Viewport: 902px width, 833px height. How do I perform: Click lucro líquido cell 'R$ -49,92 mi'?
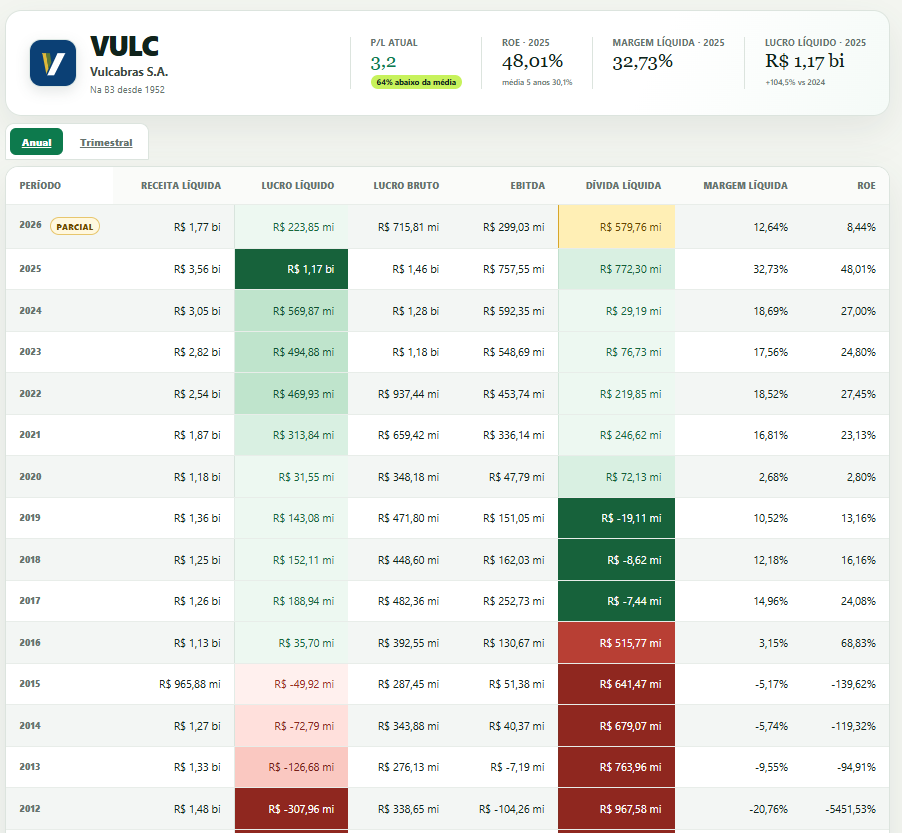coord(291,684)
